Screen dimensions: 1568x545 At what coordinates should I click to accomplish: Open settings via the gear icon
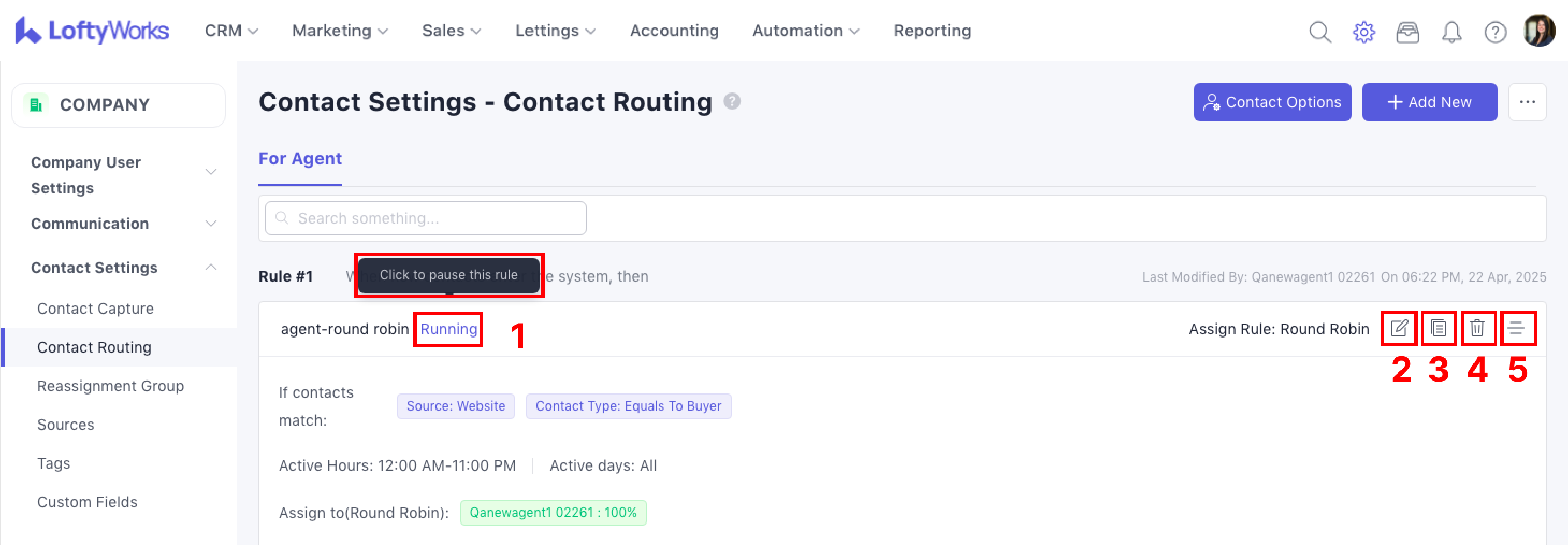(x=1363, y=32)
